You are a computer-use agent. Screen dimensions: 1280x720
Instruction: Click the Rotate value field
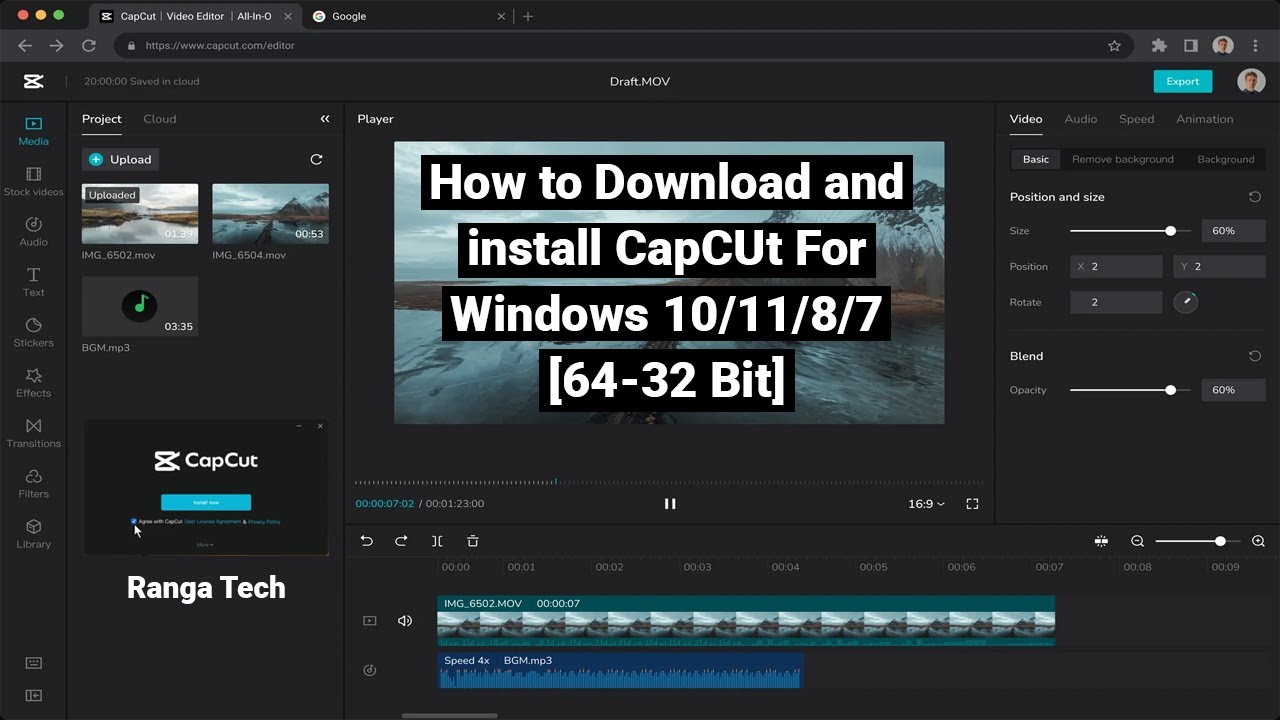[x=1116, y=302]
